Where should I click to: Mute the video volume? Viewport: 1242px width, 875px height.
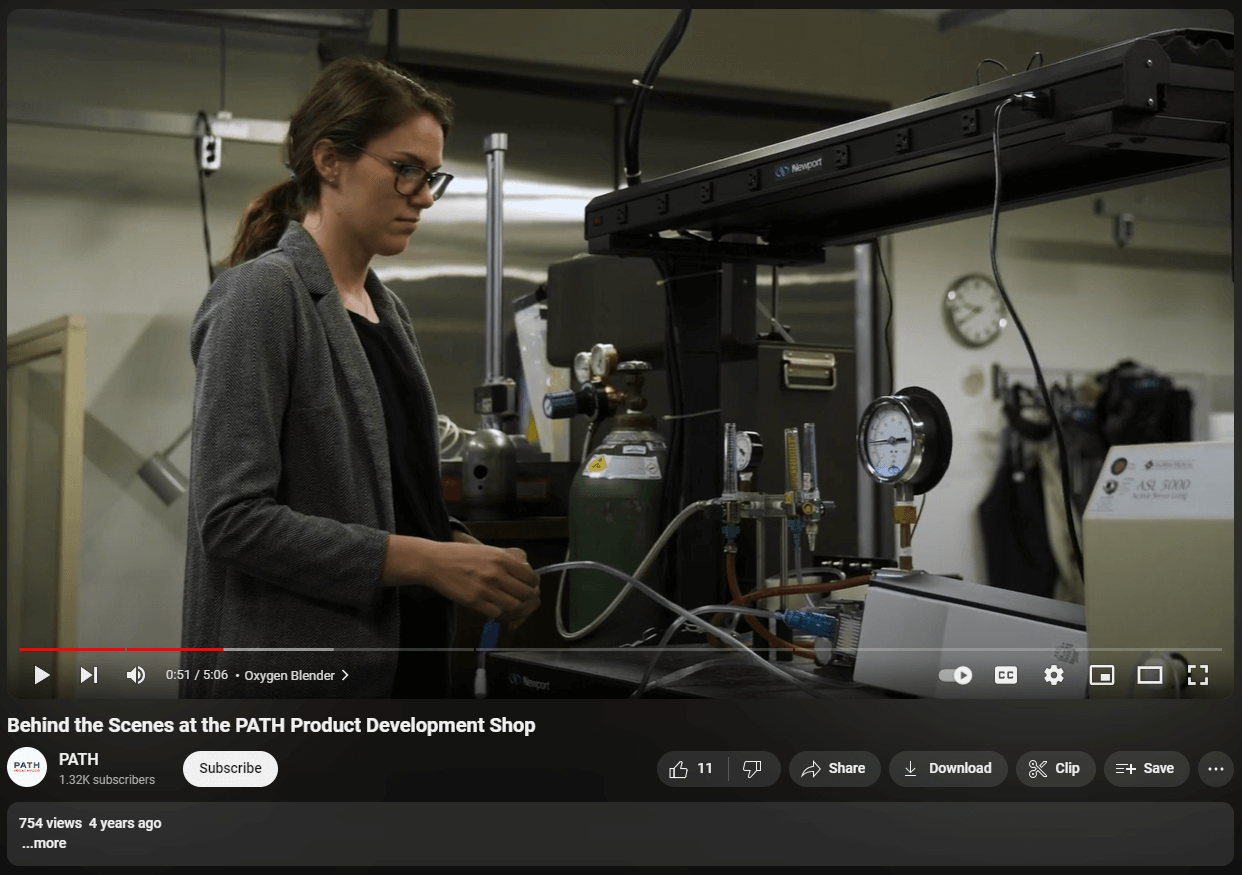click(x=136, y=675)
